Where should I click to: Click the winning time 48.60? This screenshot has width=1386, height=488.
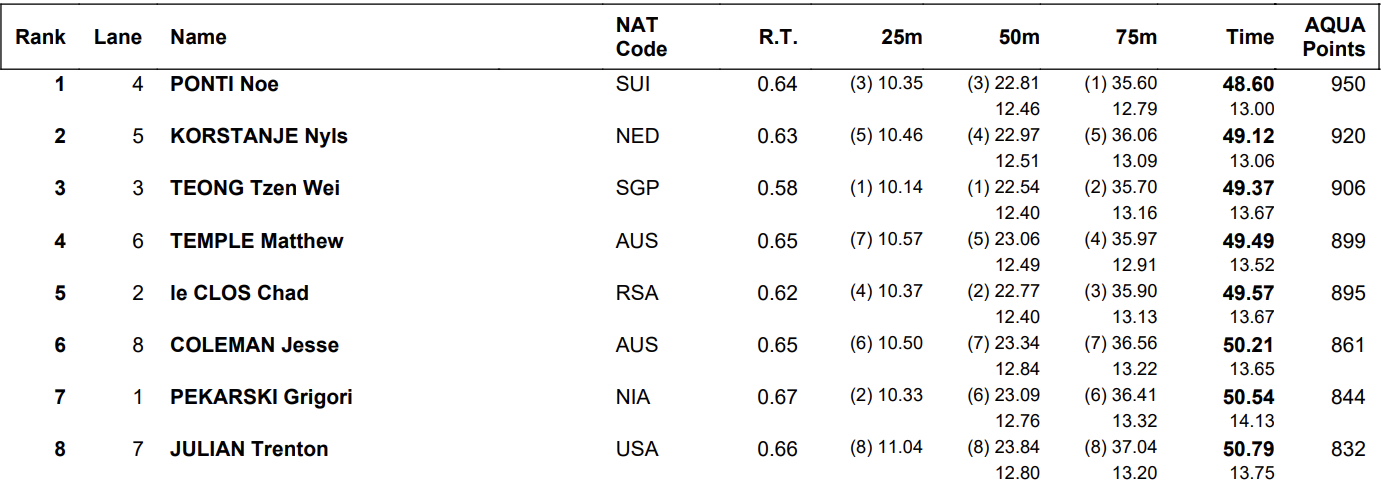pyautogui.click(x=1249, y=85)
